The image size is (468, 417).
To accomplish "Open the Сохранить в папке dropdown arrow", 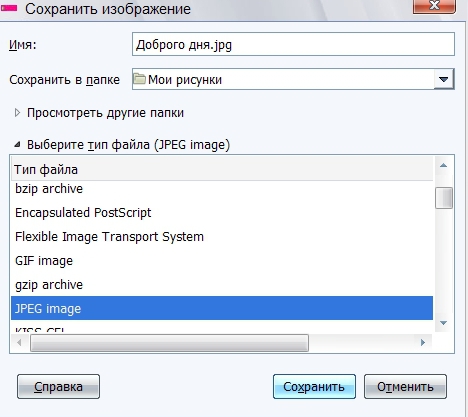I will [x=444, y=79].
